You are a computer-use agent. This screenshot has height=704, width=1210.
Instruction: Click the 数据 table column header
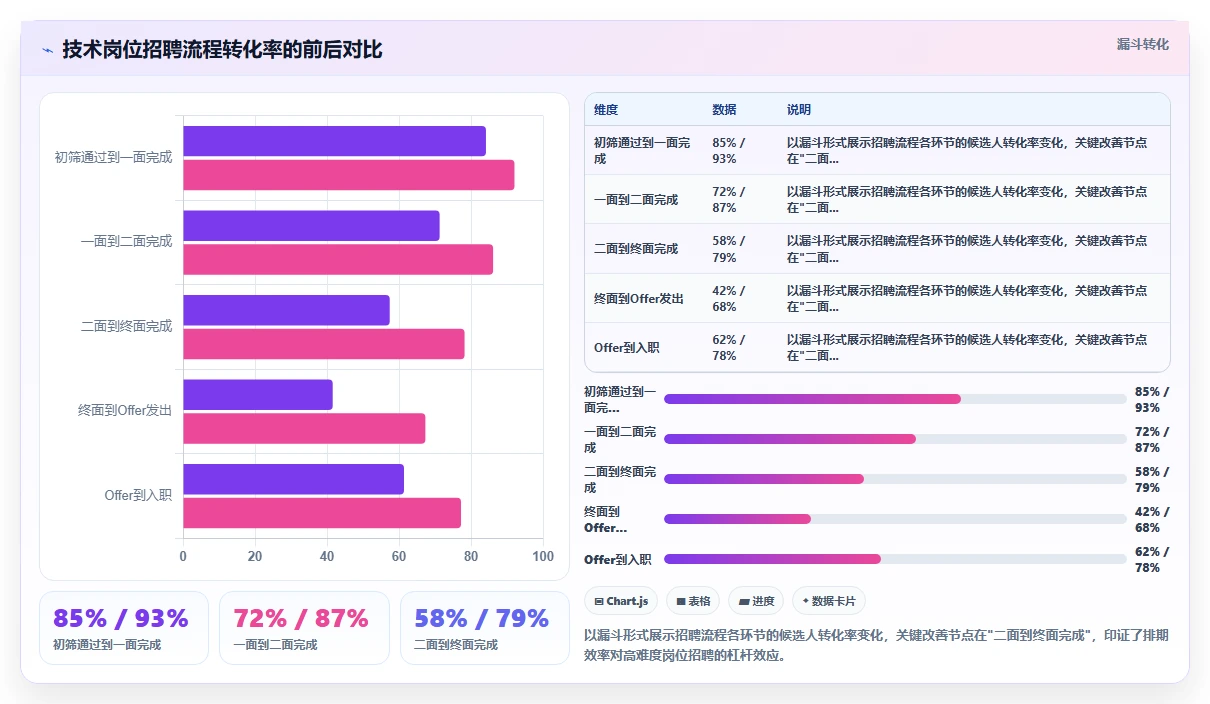tap(724, 110)
